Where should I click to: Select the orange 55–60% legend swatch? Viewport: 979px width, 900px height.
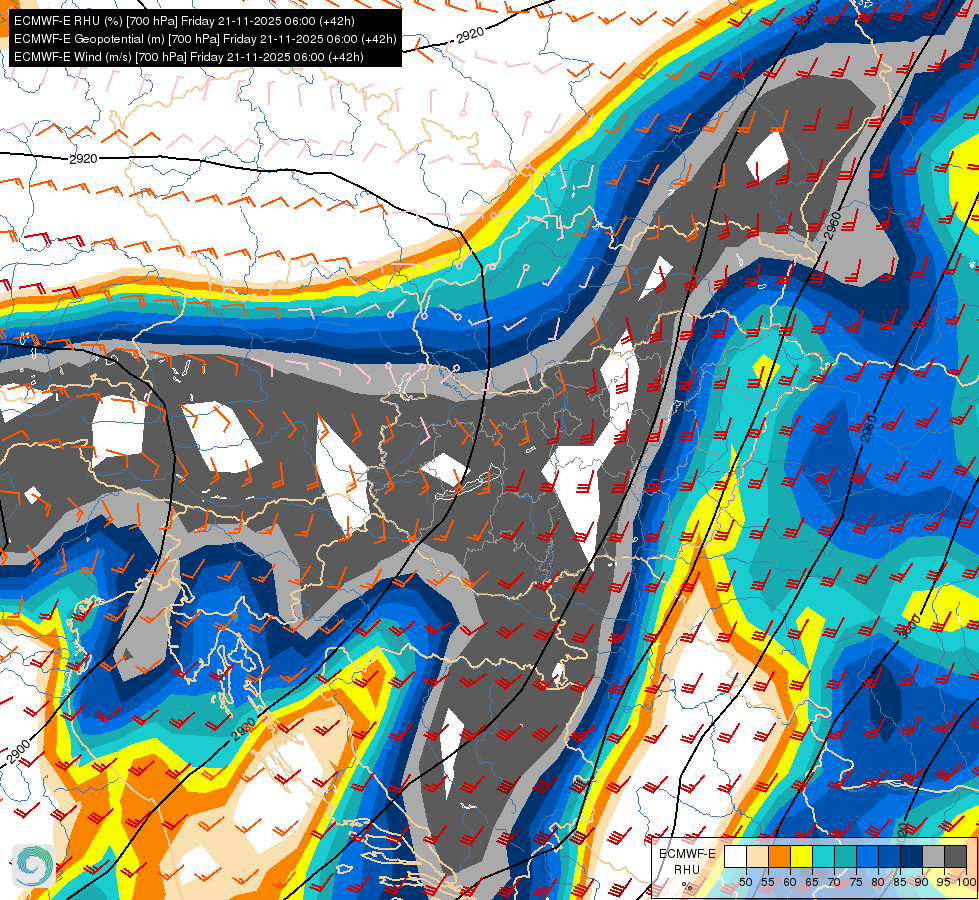(779, 856)
